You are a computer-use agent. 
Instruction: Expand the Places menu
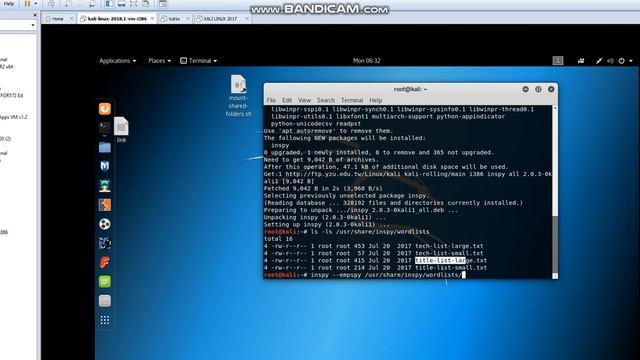point(160,61)
